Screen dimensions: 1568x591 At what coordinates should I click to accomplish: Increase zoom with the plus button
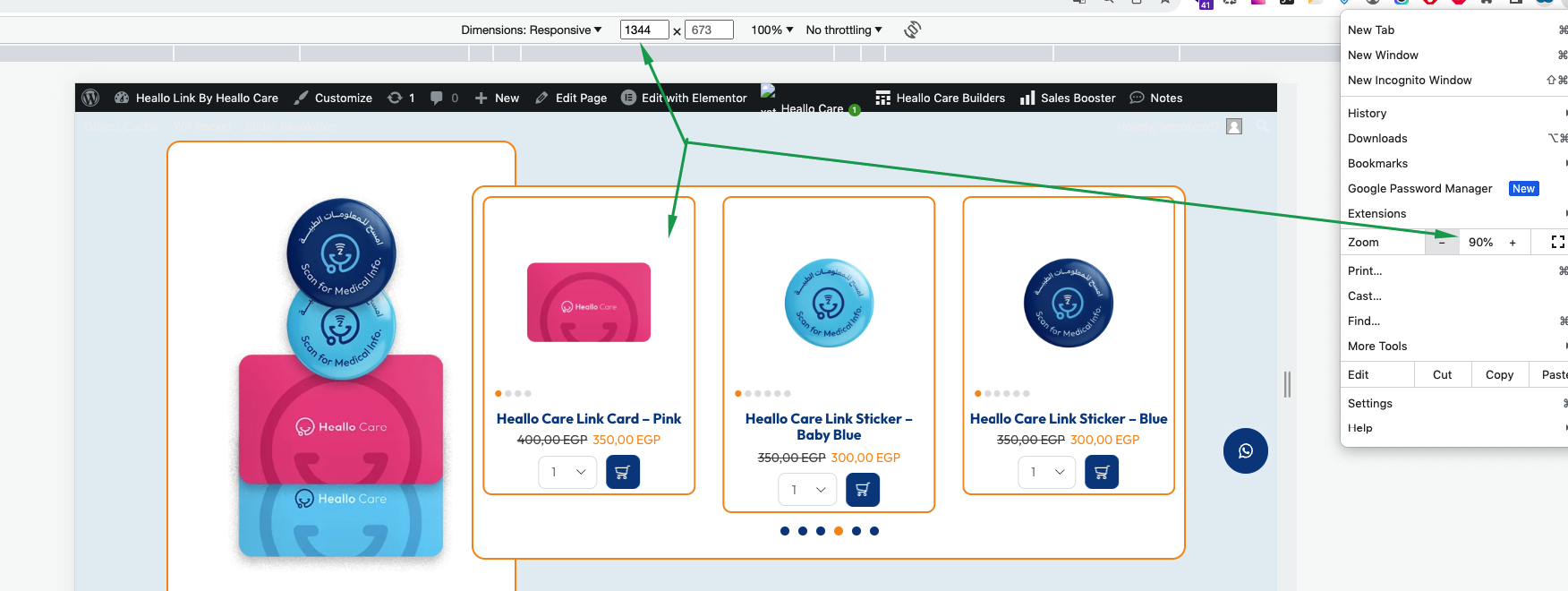1513,242
